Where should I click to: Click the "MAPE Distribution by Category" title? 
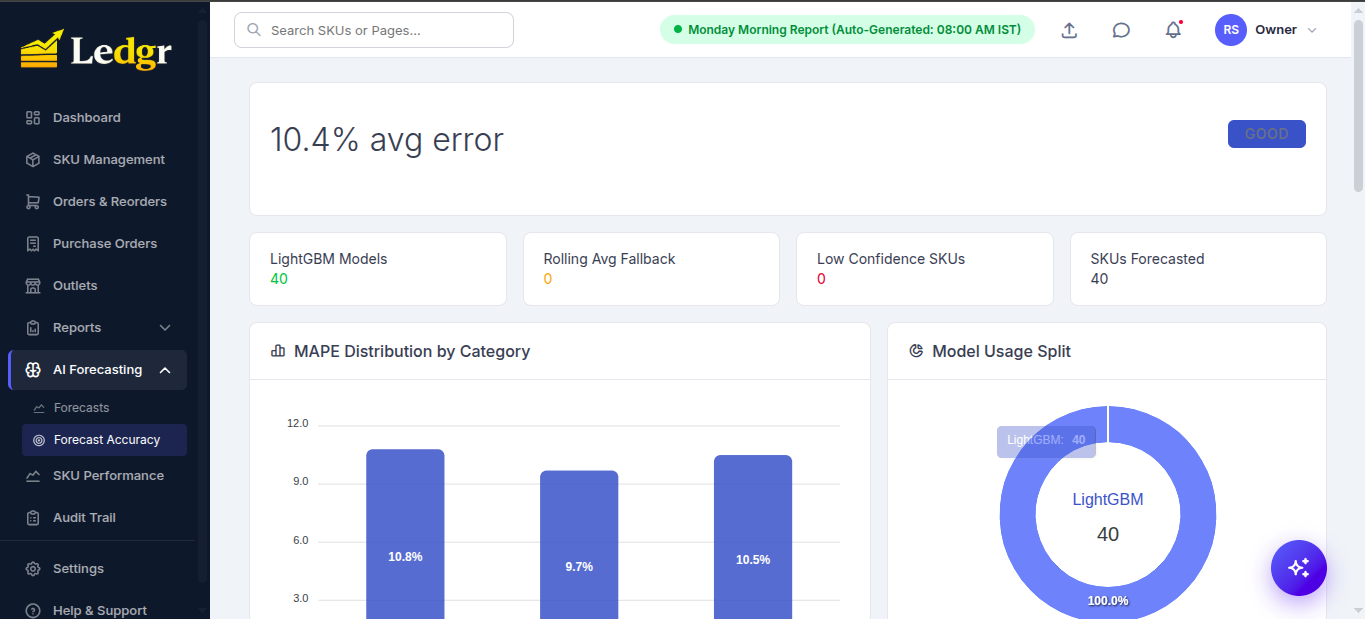tap(412, 351)
